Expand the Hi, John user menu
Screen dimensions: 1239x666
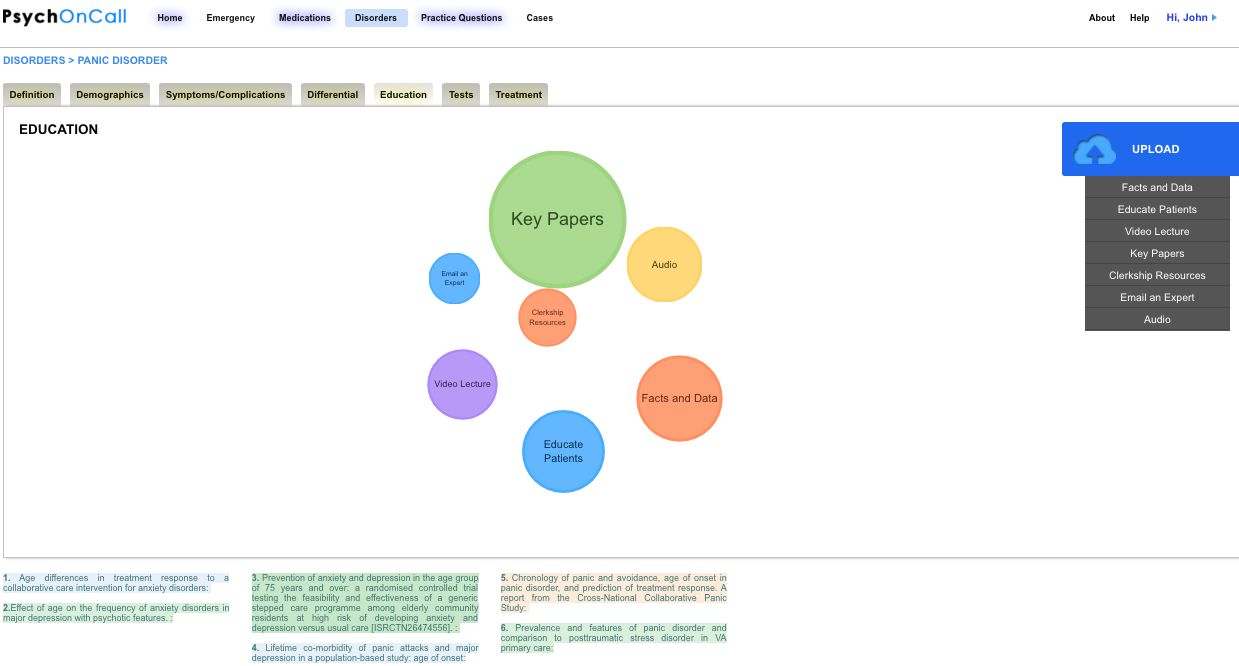pos(1191,18)
